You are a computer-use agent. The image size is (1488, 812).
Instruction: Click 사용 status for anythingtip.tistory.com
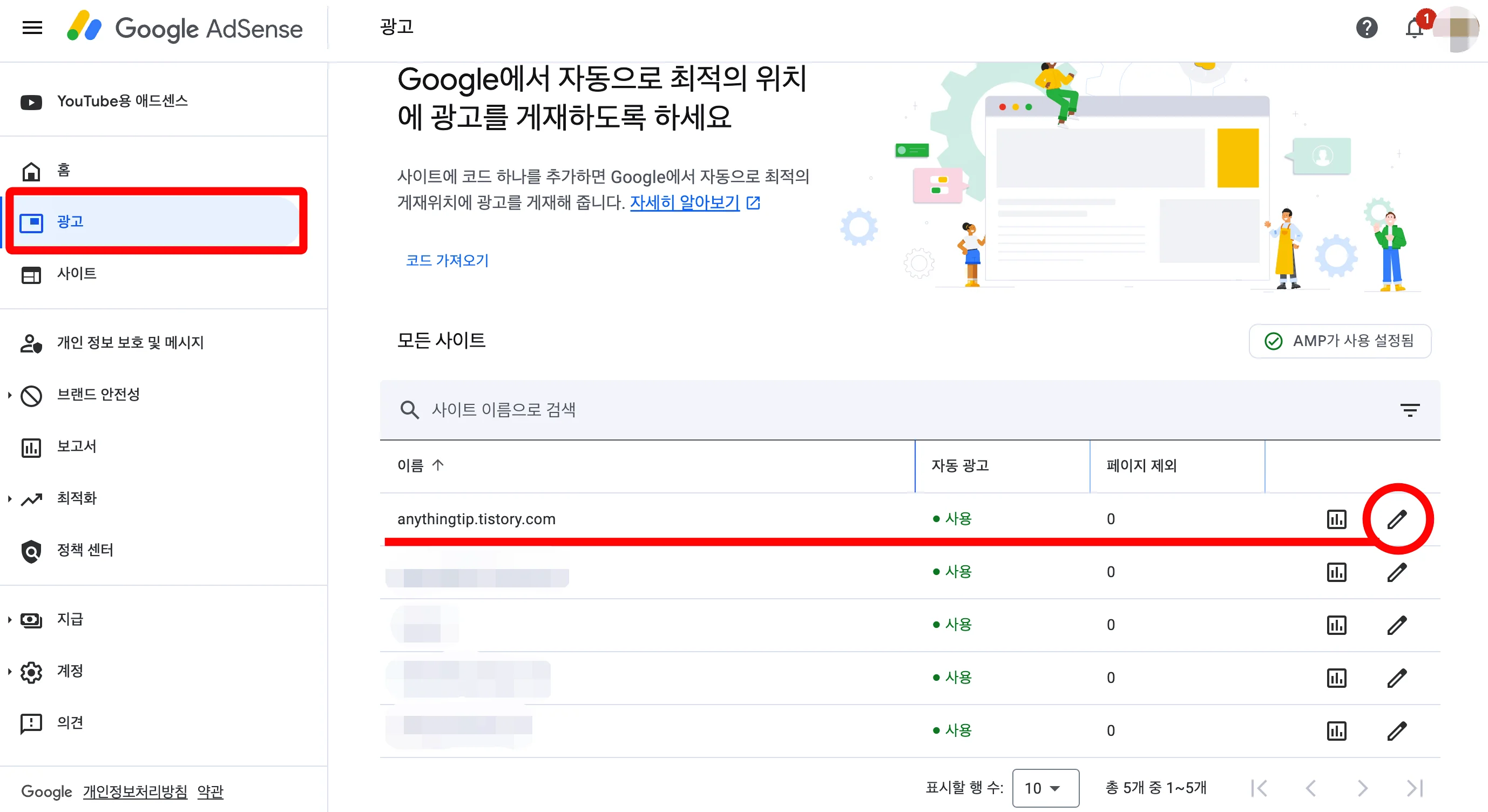pyautogui.click(x=952, y=519)
